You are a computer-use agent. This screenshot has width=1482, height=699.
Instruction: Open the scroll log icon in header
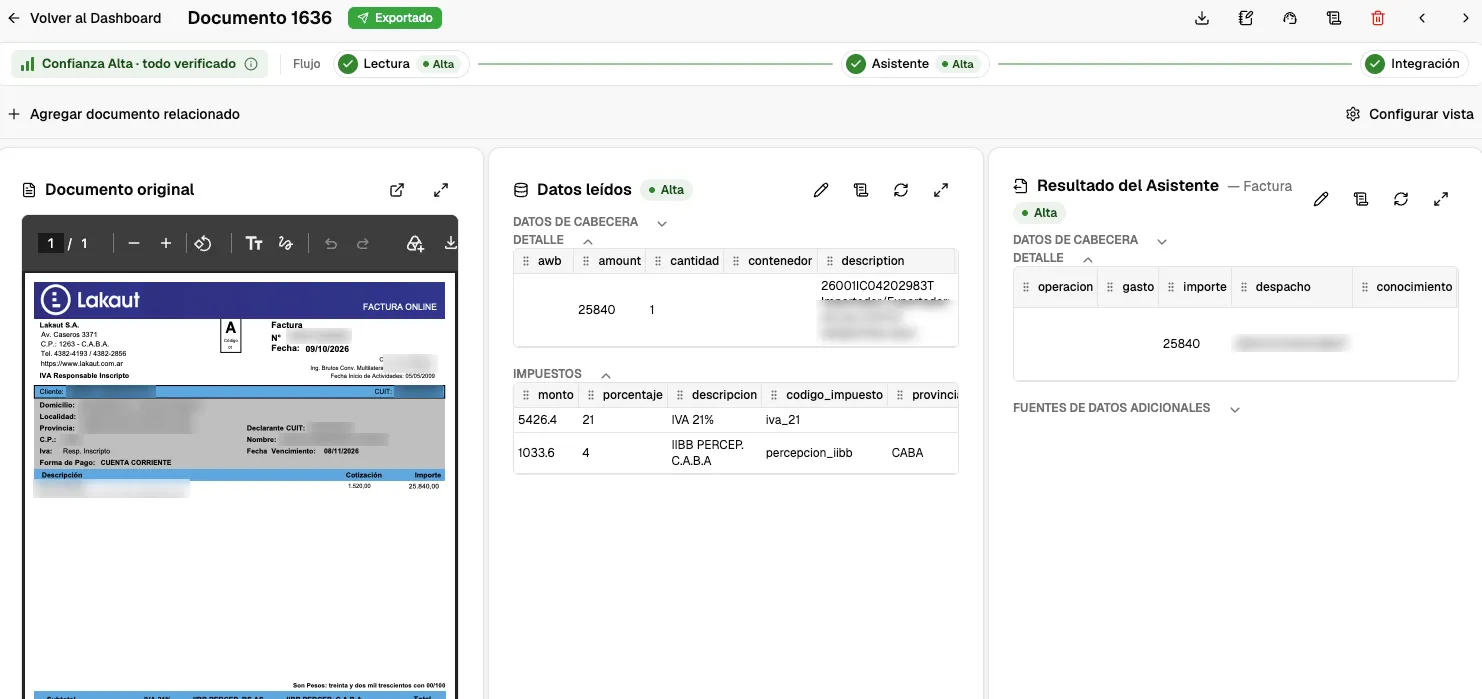click(x=1334, y=18)
